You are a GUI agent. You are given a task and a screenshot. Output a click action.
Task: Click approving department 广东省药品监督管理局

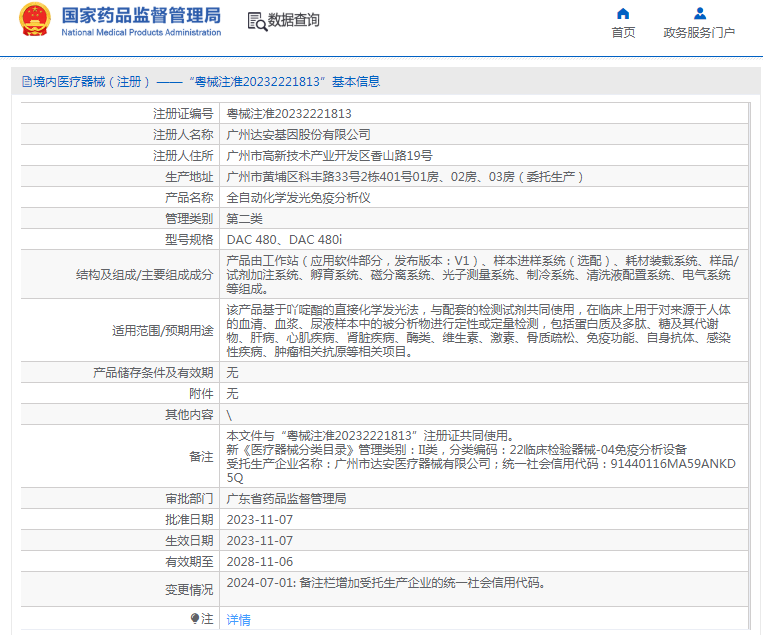pos(286,498)
